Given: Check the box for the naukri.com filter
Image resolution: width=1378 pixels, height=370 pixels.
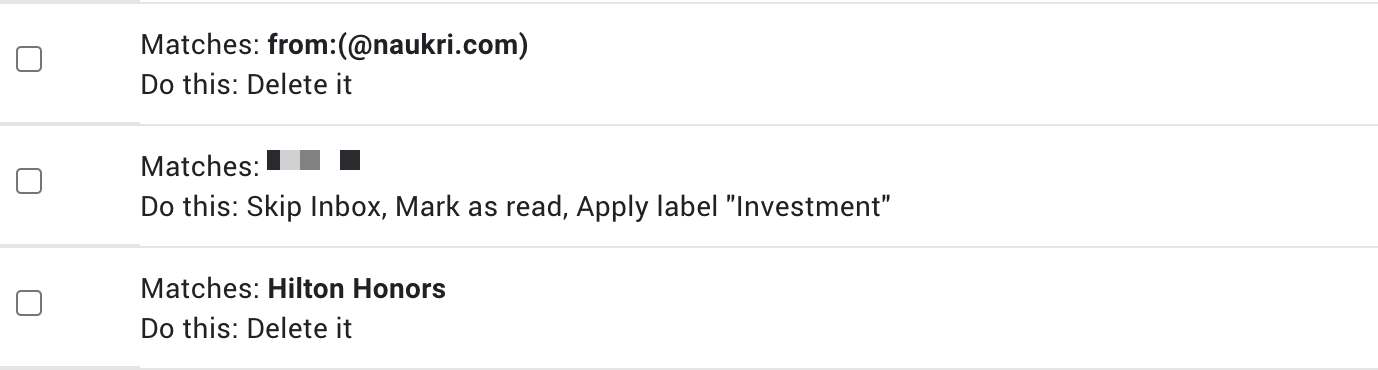Looking at the screenshot, I should (x=29, y=60).
